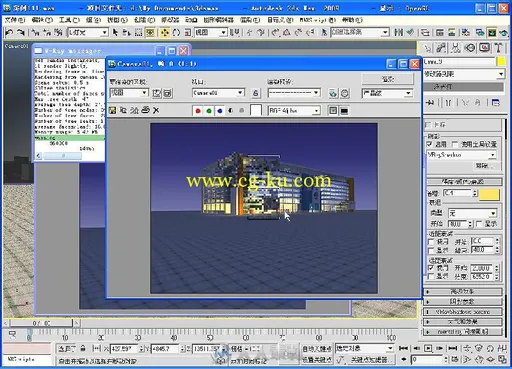Save the rendered image in frame window

point(113,110)
